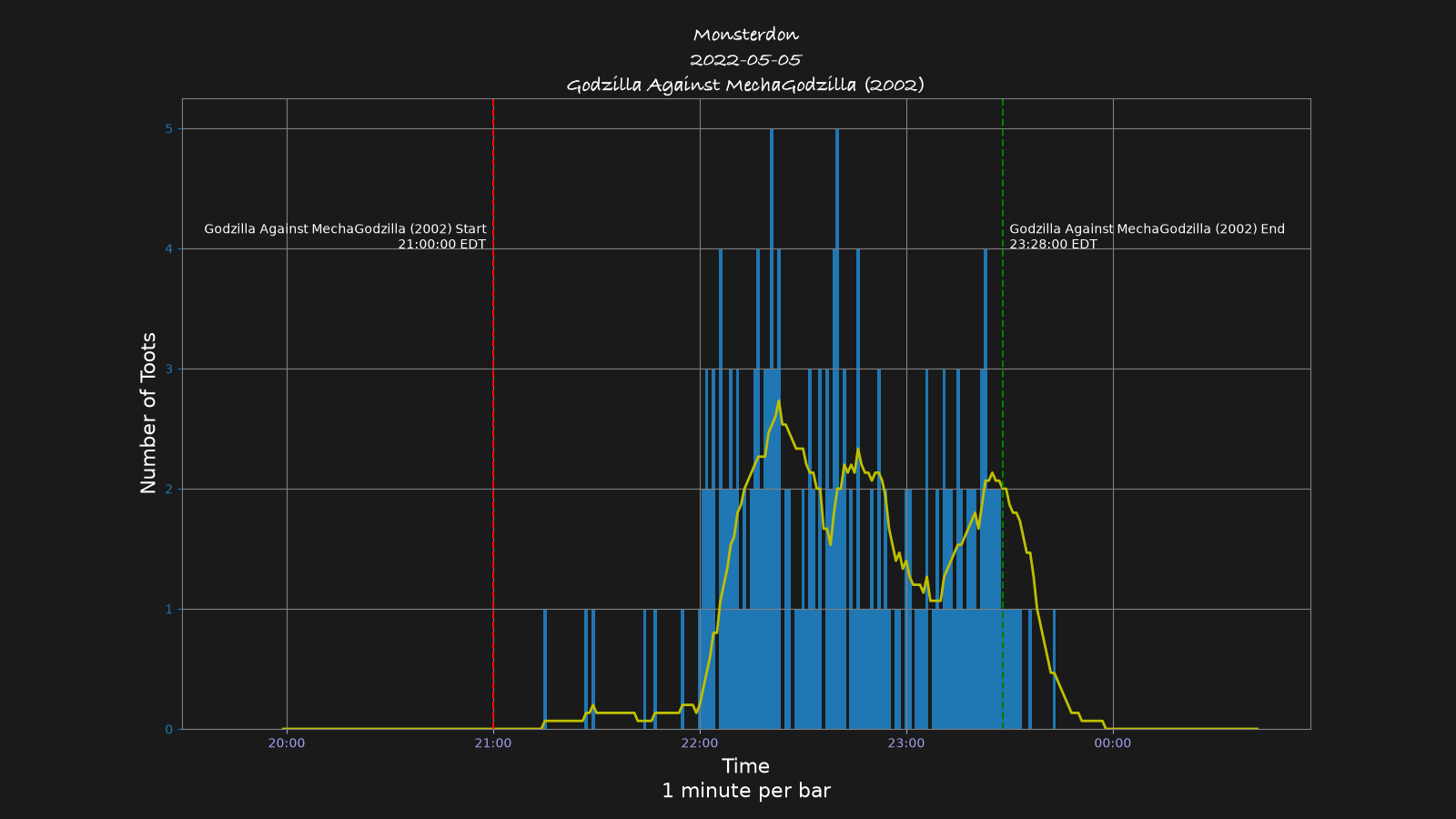
Task: Click the y-axis tick label '2'
Action: [168, 490]
